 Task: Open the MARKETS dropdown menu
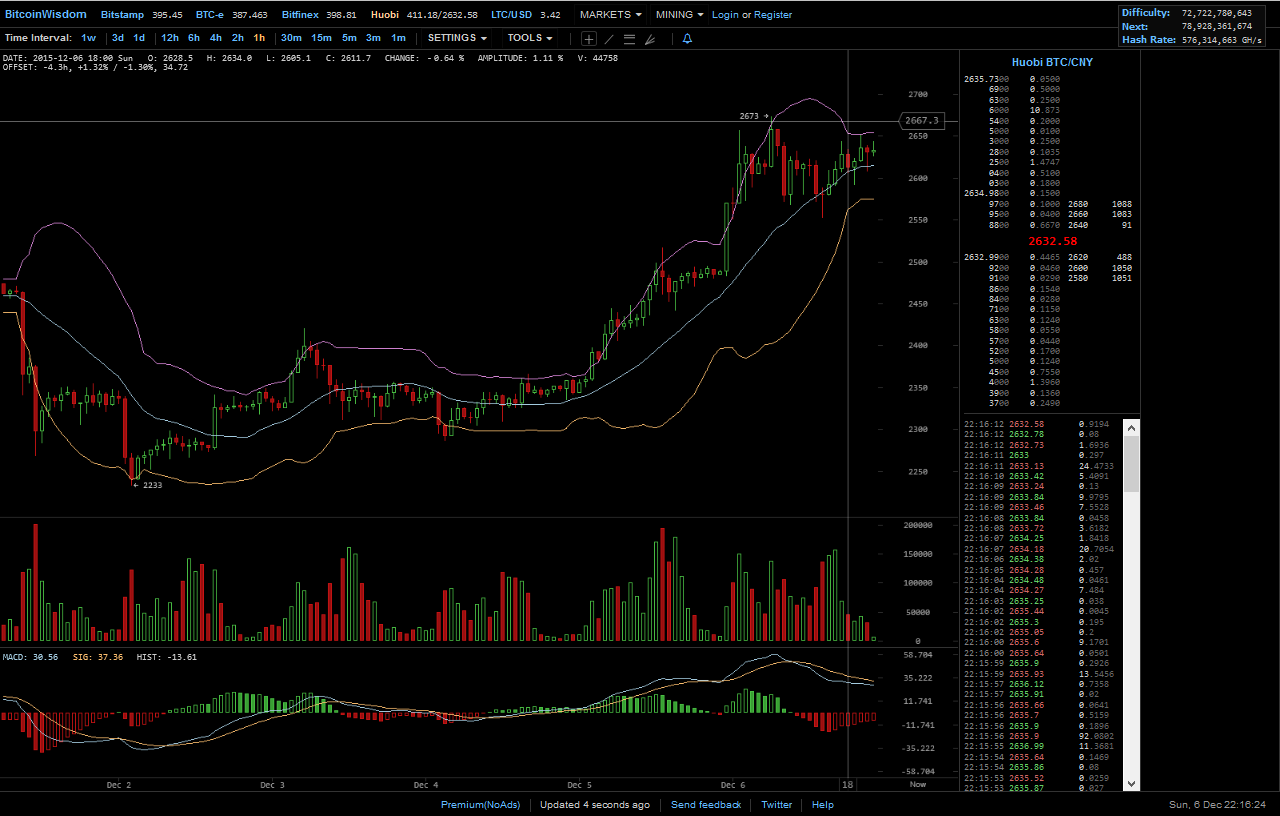[611, 15]
